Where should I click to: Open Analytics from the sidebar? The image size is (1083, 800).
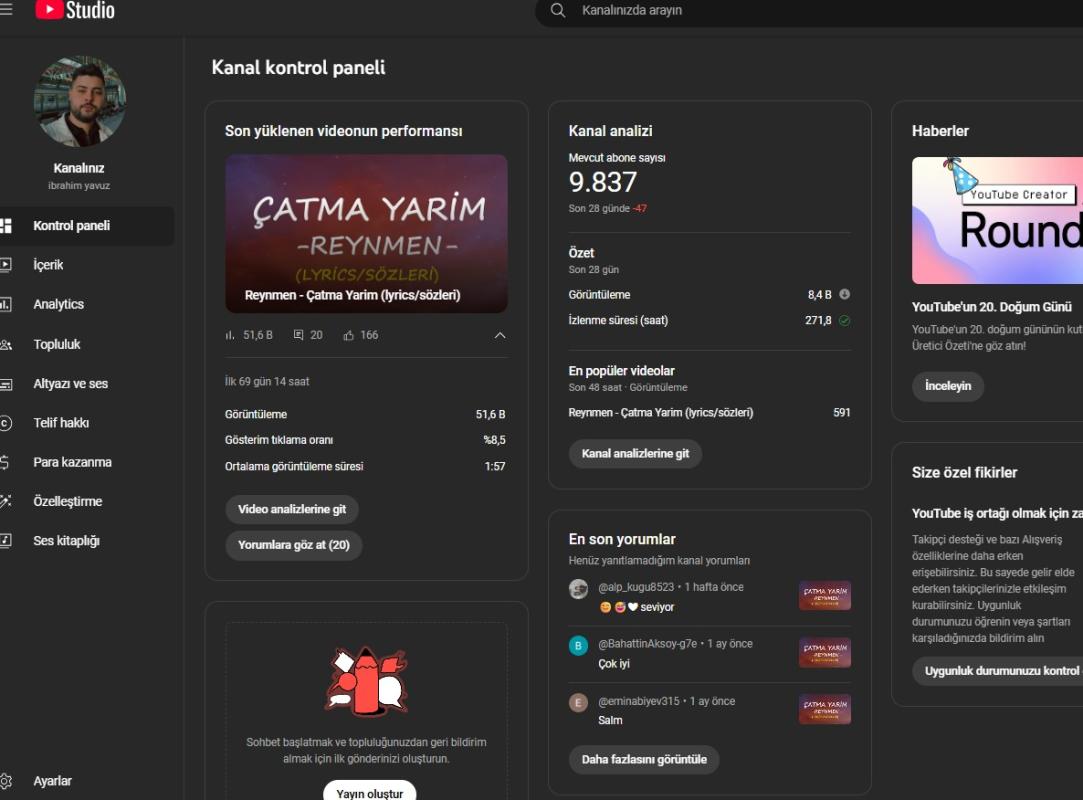coord(87,304)
